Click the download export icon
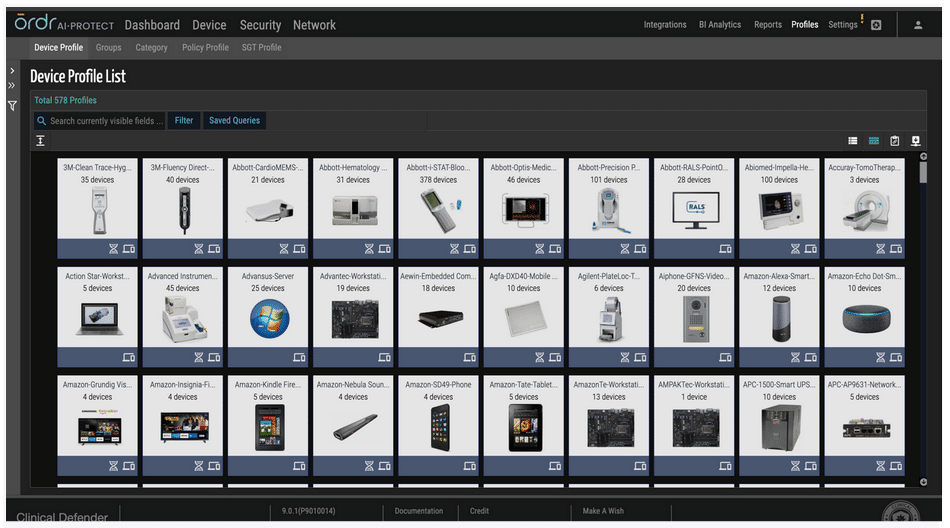The height and width of the screenshot is (528, 950). pos(915,141)
